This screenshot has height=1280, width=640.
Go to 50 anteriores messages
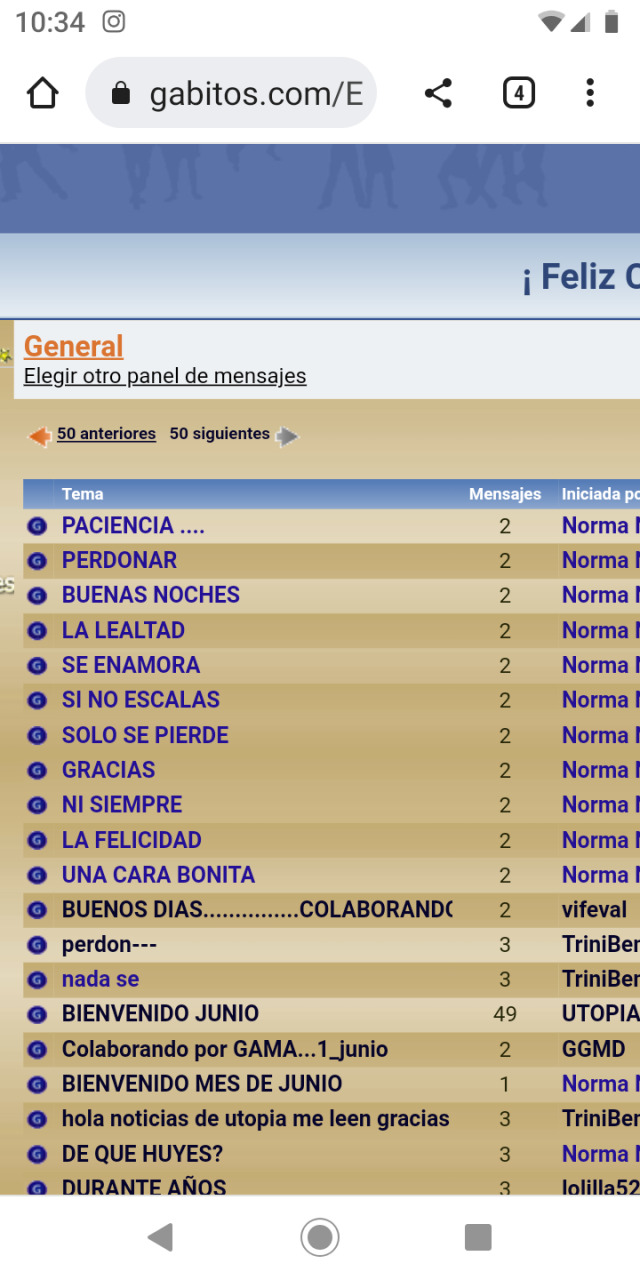(x=106, y=434)
